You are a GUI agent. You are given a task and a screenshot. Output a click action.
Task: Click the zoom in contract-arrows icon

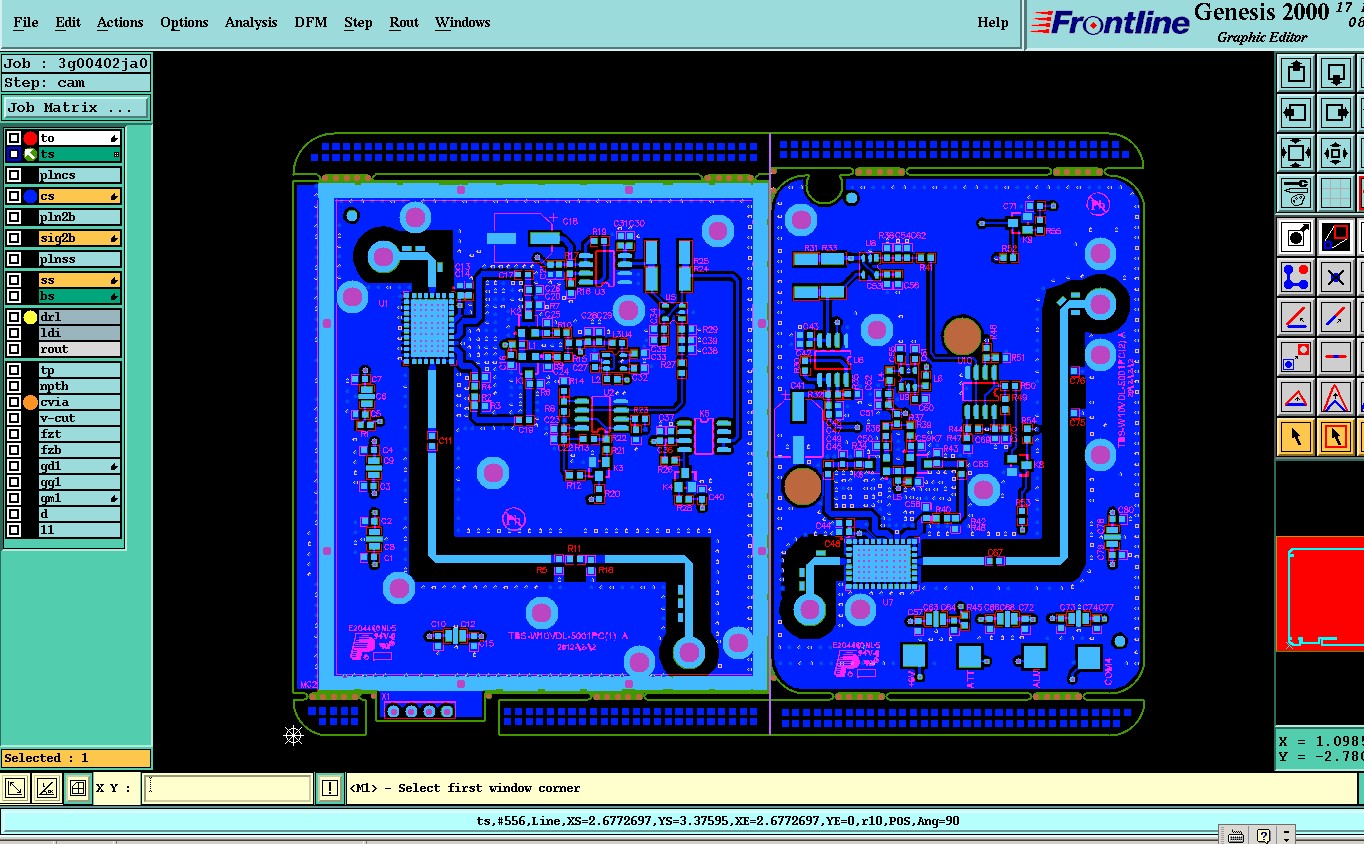click(1337, 153)
